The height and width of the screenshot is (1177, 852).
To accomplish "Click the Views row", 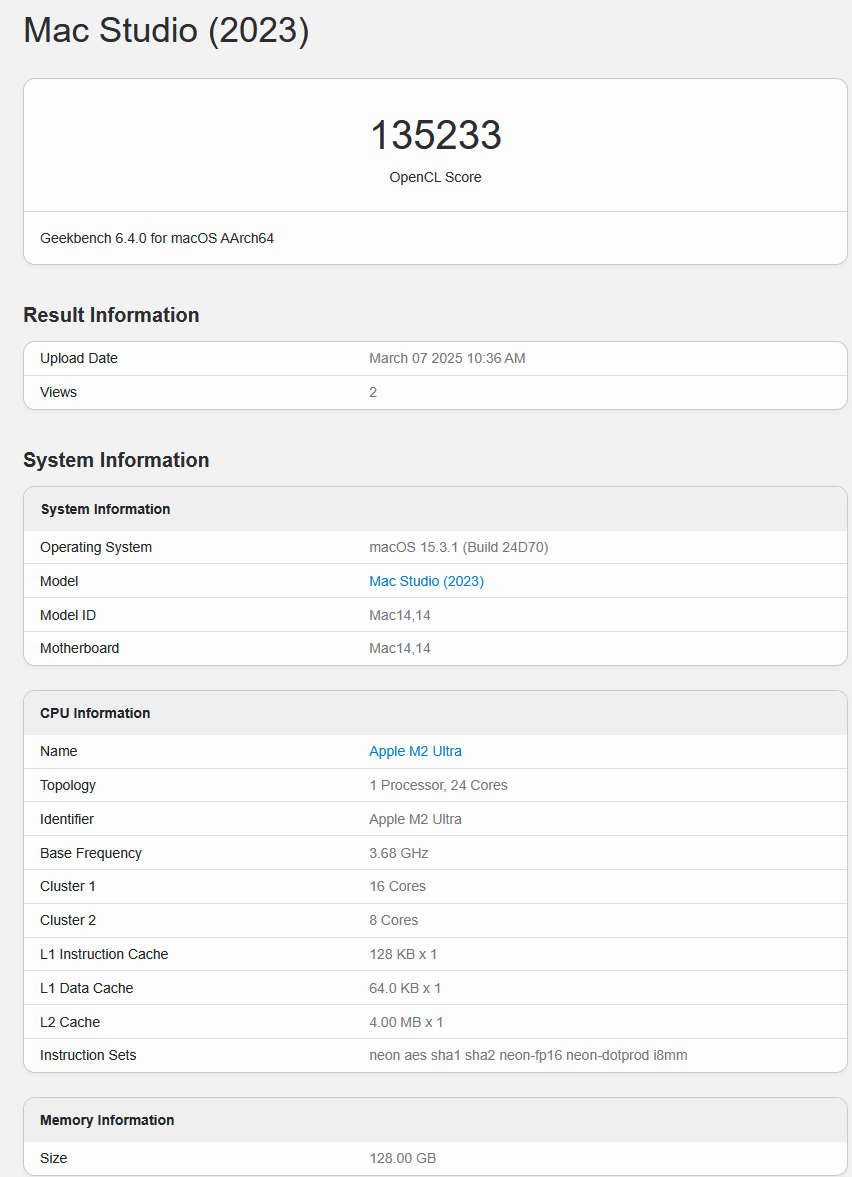I will pyautogui.click(x=435, y=393).
